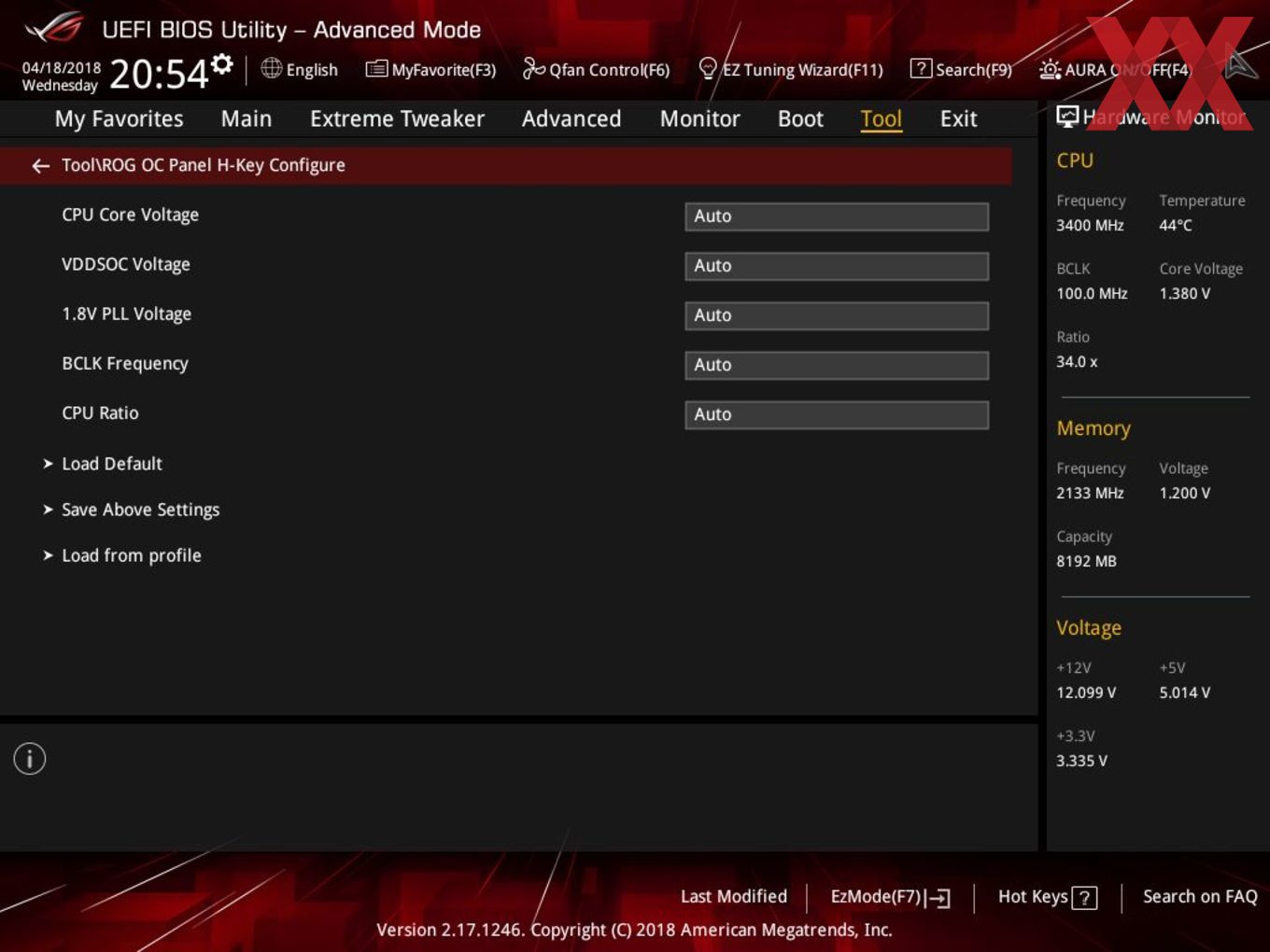This screenshot has width=1270, height=952.
Task: Click the 34.0 x ratio value
Action: tap(1077, 361)
